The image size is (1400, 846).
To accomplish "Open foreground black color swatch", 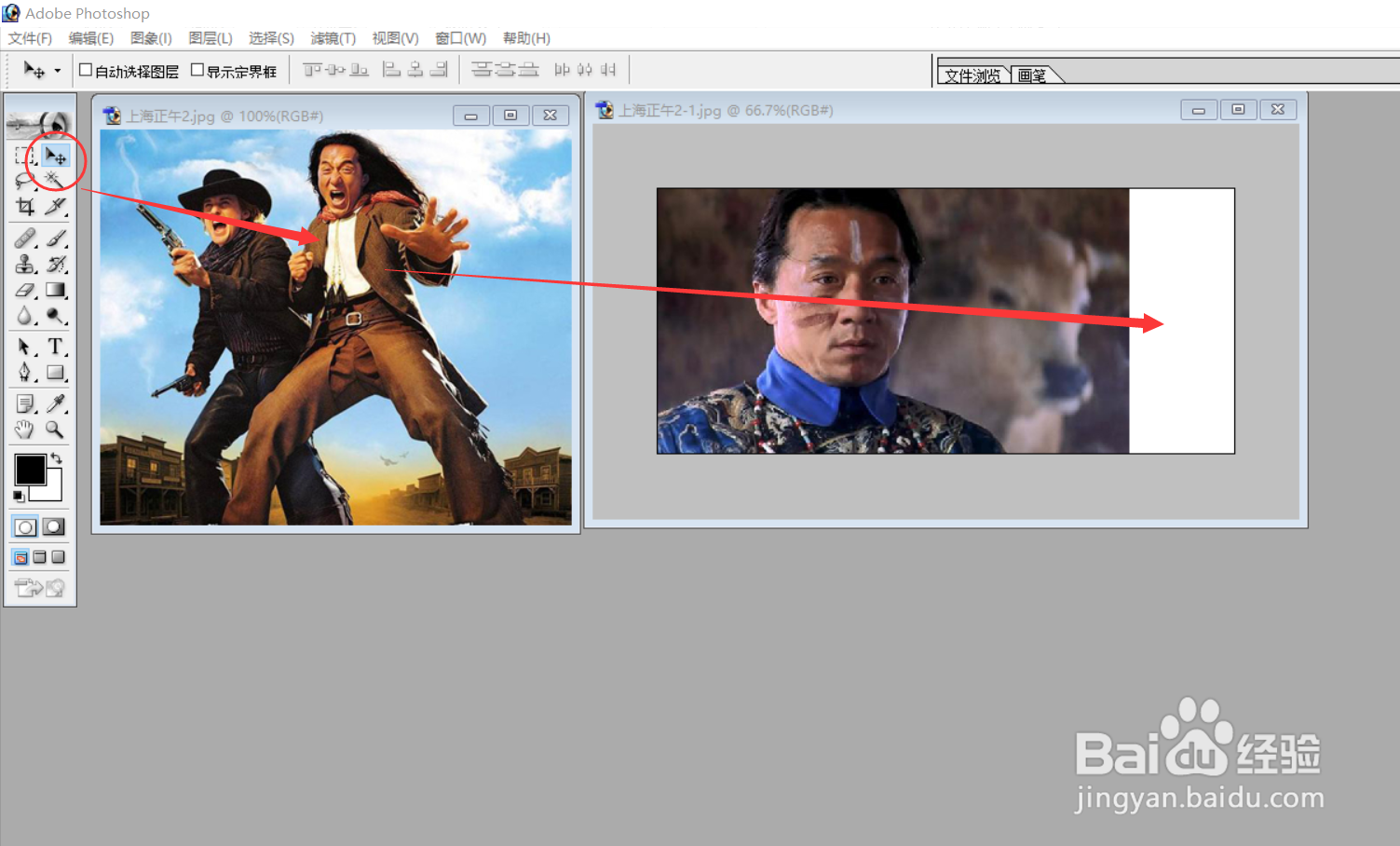I will 29,469.
